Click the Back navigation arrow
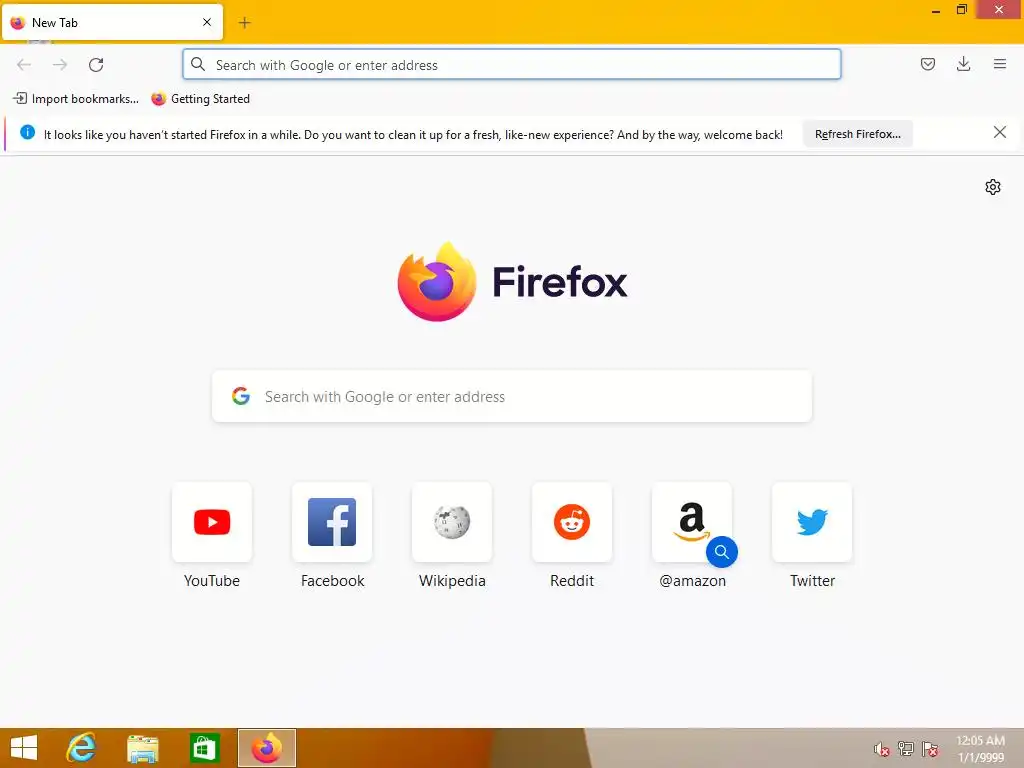Screen dimensions: 1024x768 click(x=24, y=64)
